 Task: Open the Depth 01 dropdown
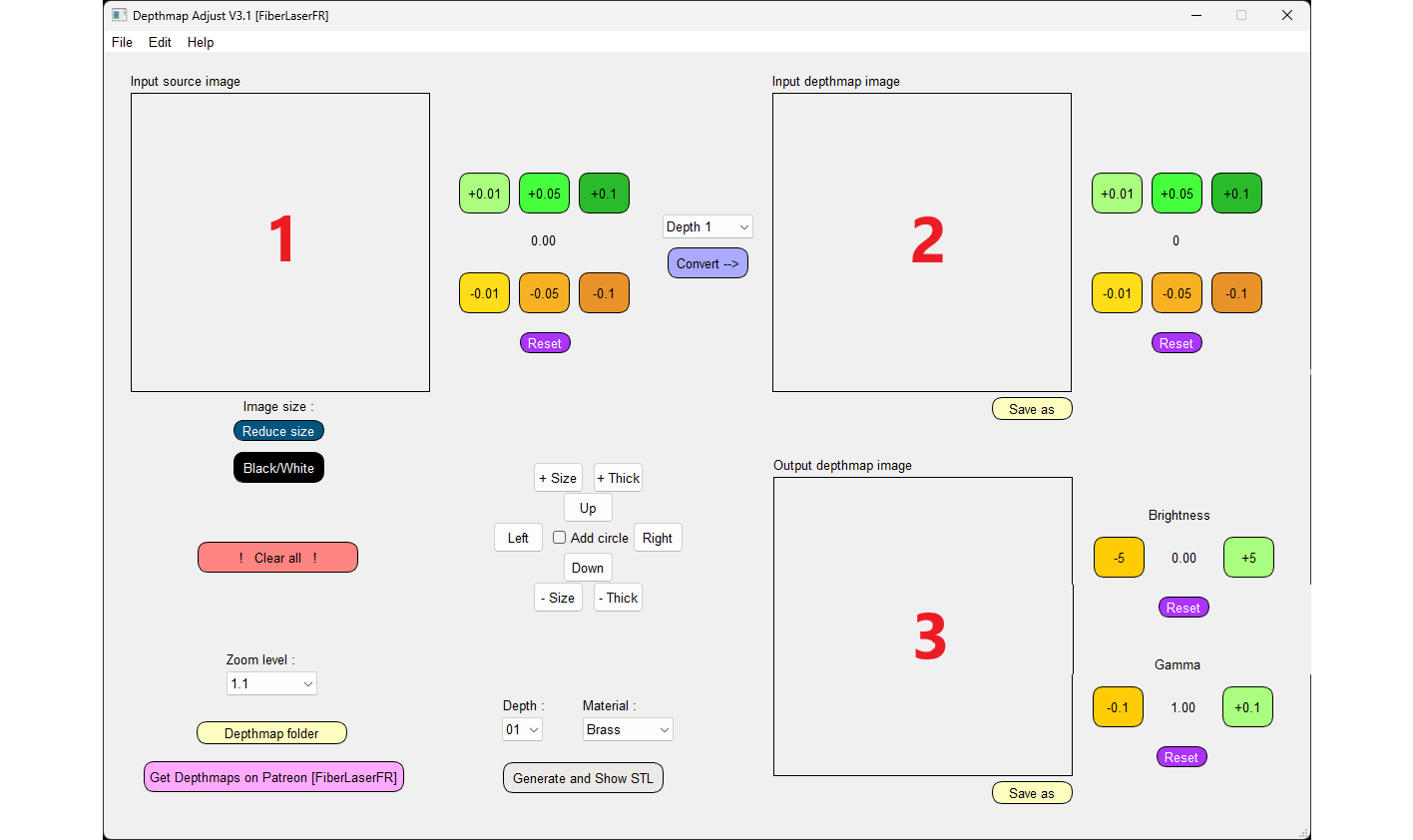tap(522, 729)
